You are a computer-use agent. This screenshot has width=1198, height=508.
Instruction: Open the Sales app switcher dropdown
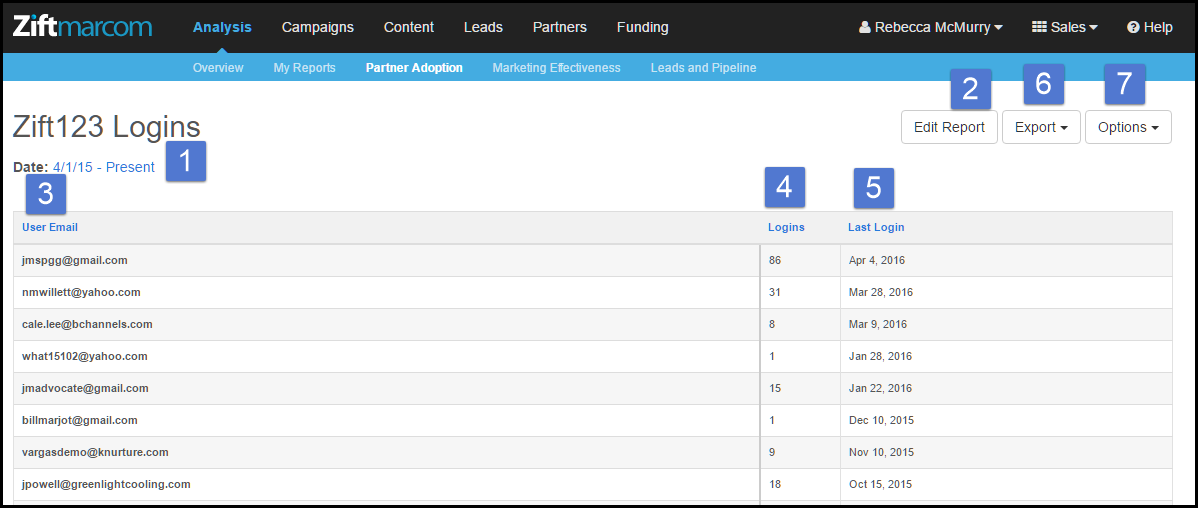1065,28
